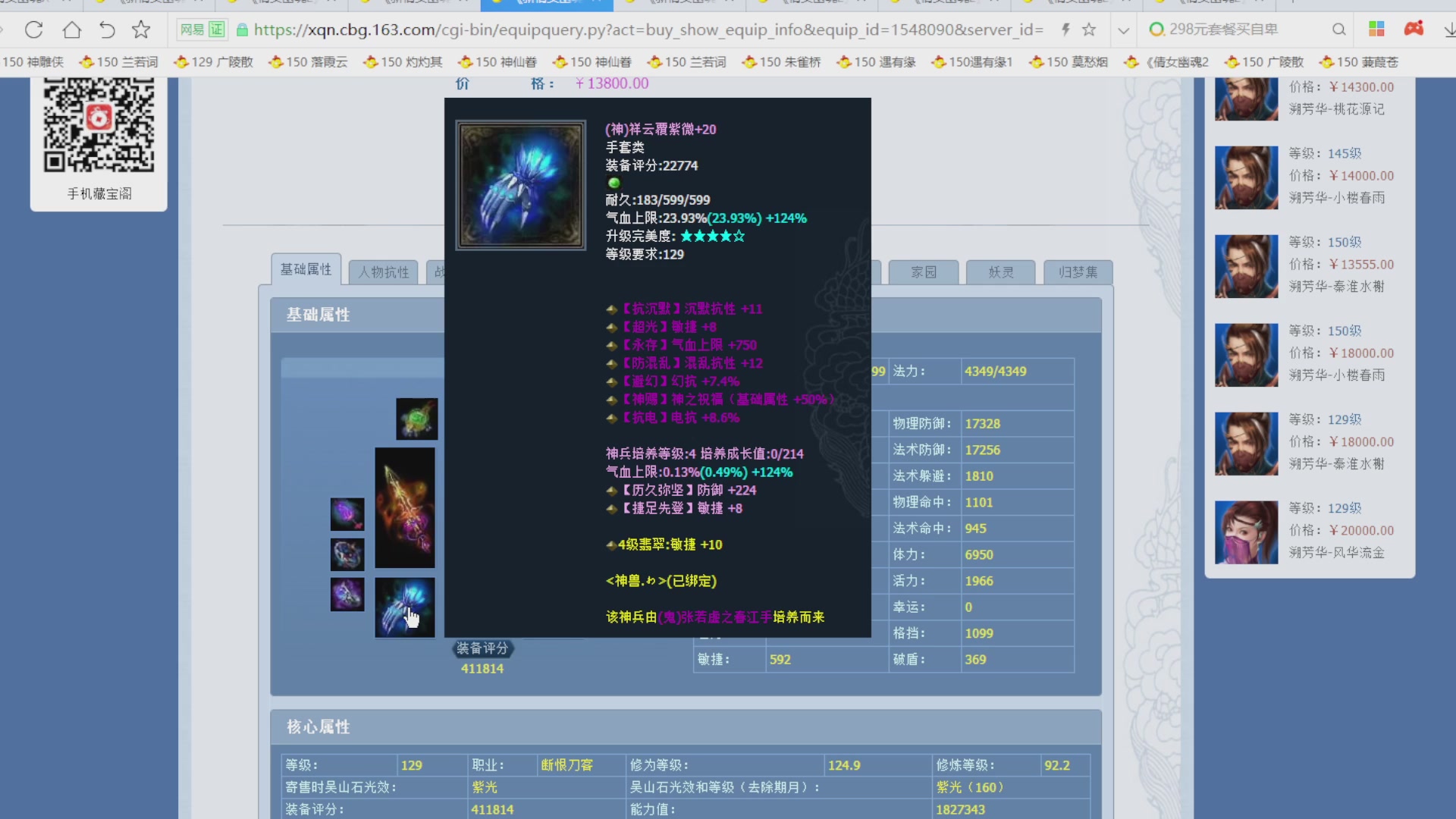
Task: Open 翔芳华-小楼春雨 link under ￥14000.00
Action: click(1337, 198)
